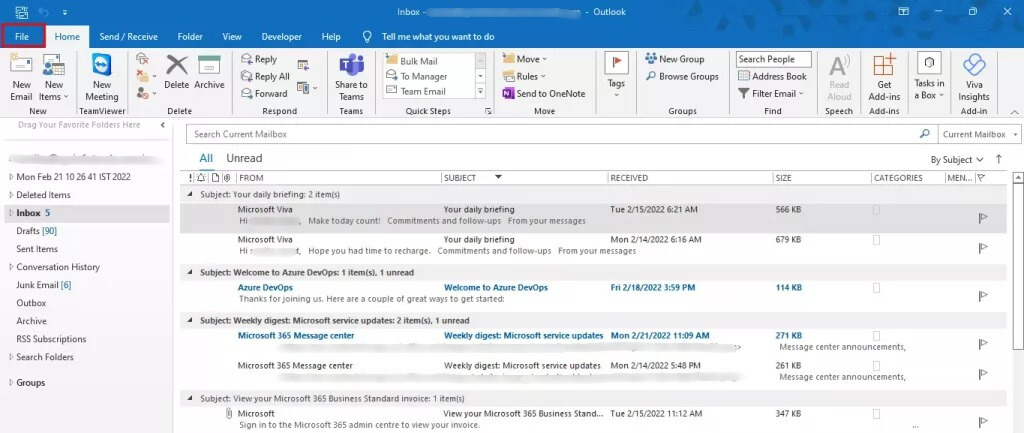The width and height of the screenshot is (1024, 433).
Task: Expand the Groups node in folder pane
Action: tap(11, 383)
